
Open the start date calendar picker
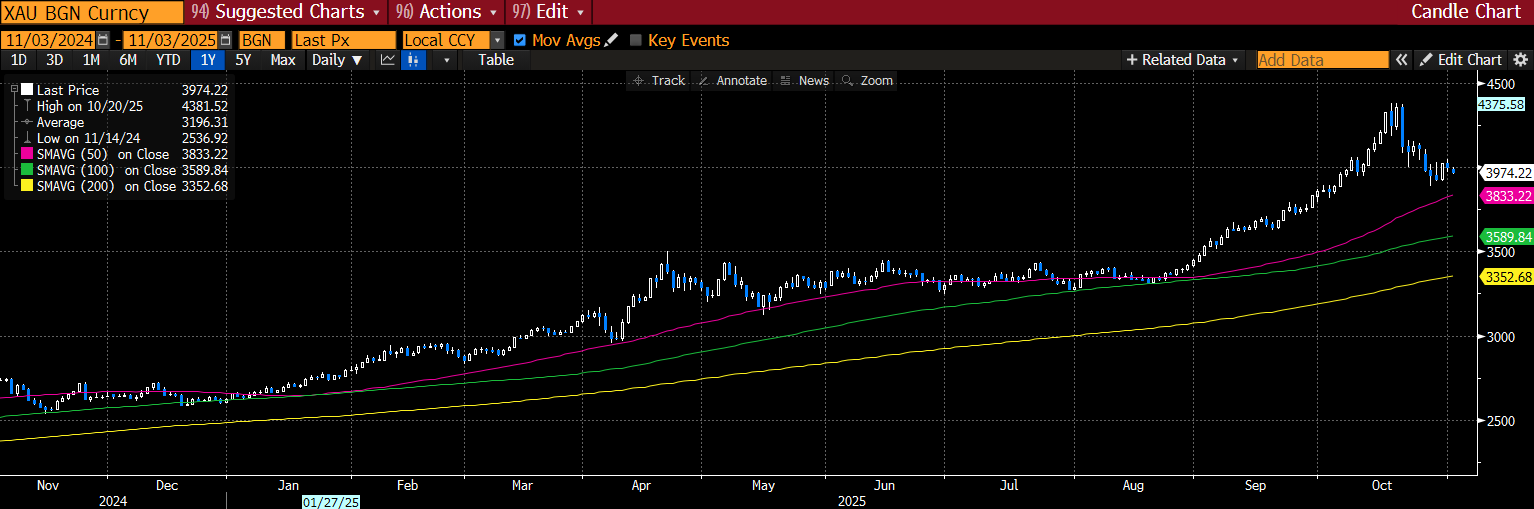pos(103,40)
